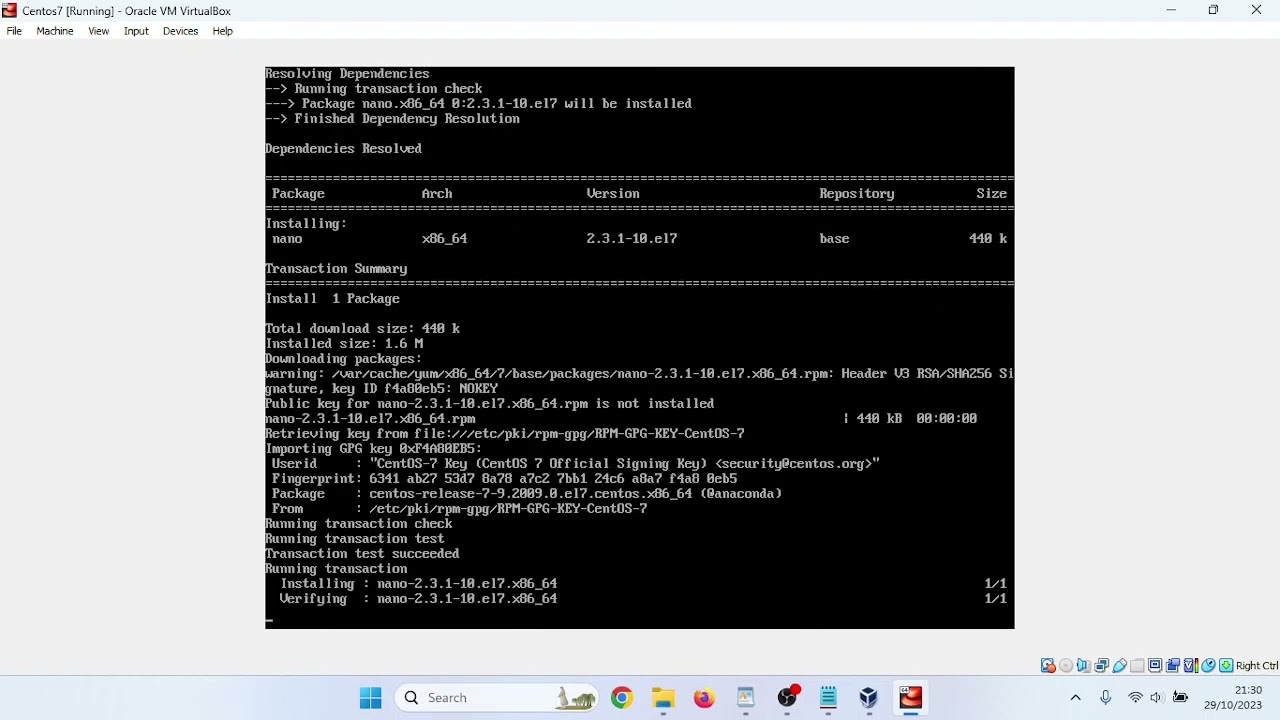This screenshot has height=720, width=1280.
Task: Click the hard disk activity status icon
Action: (x=1048, y=665)
